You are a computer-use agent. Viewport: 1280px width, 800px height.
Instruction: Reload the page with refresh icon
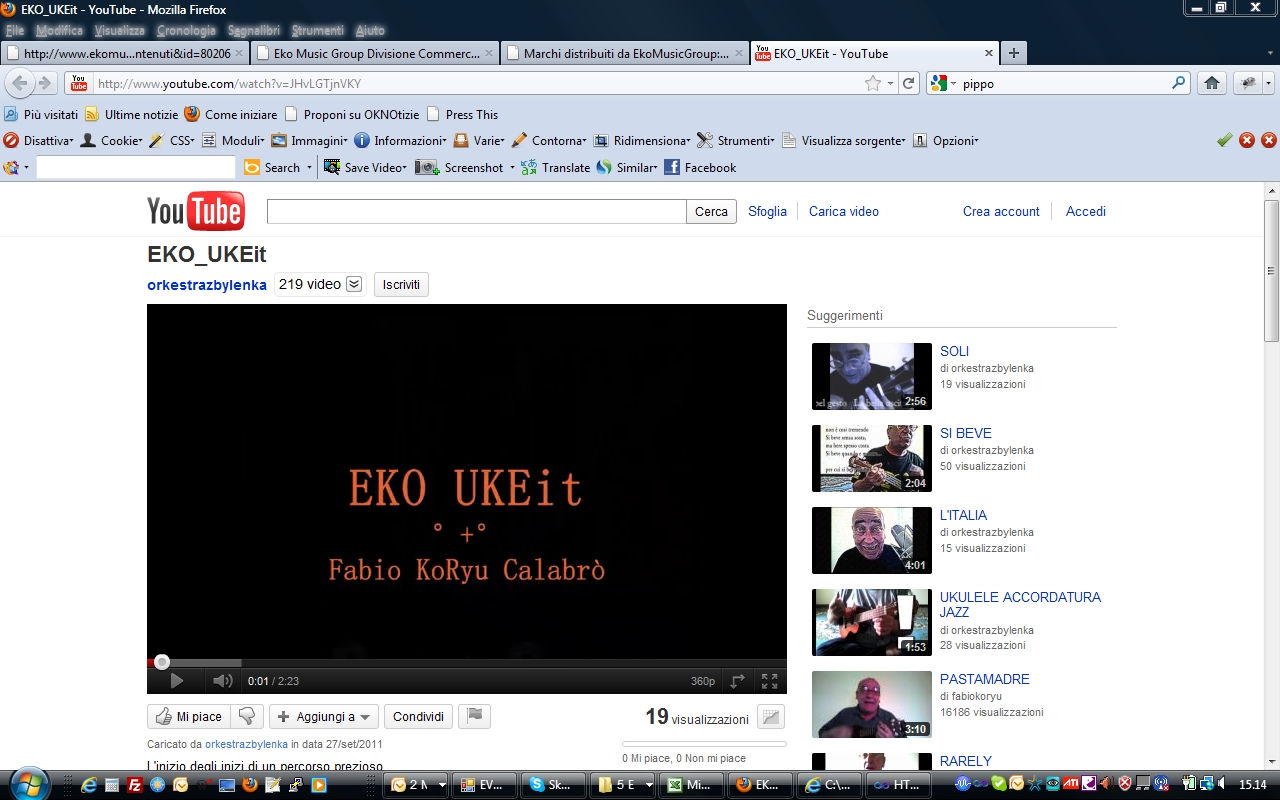pyautogui.click(x=909, y=84)
